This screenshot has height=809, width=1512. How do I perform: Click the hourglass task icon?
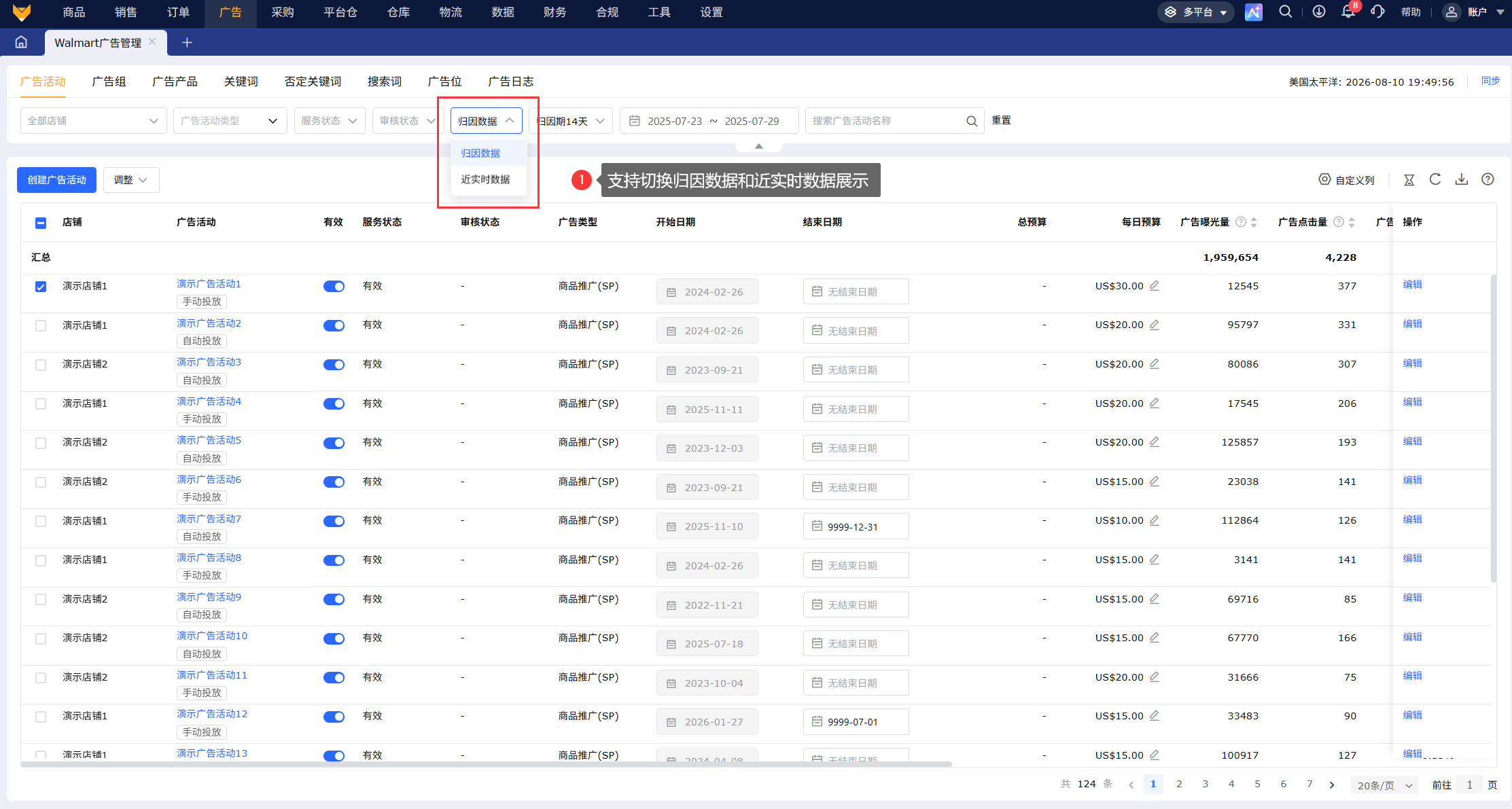coord(1409,180)
